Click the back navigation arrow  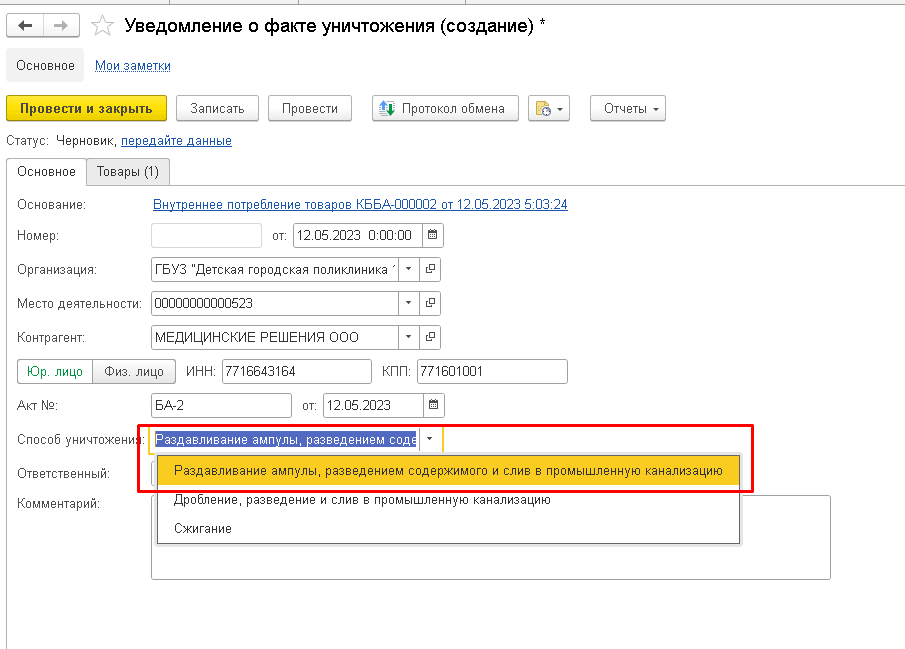coord(25,26)
